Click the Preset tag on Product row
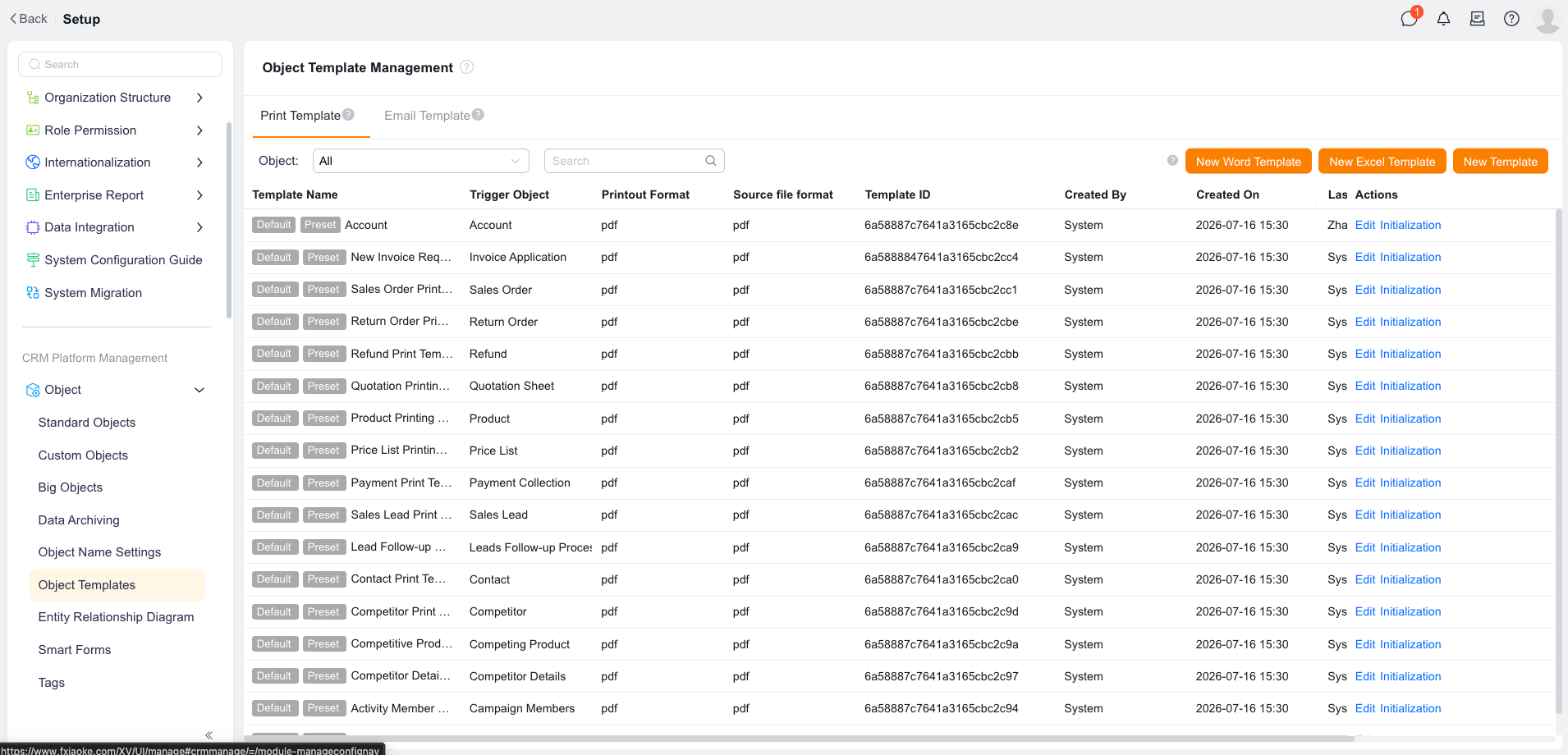 tap(323, 419)
